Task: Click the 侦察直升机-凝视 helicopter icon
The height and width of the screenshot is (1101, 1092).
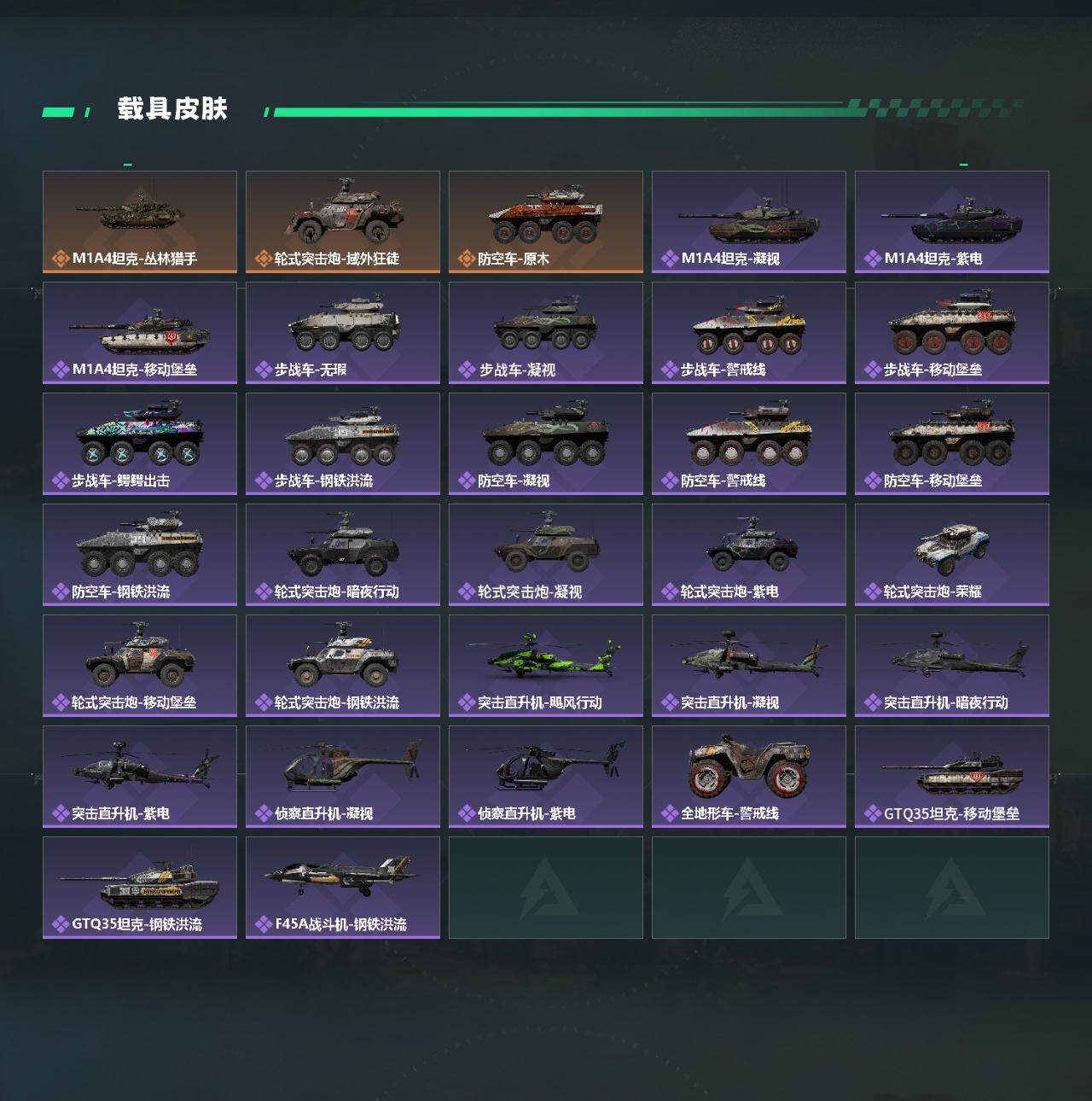Action: tap(343, 766)
